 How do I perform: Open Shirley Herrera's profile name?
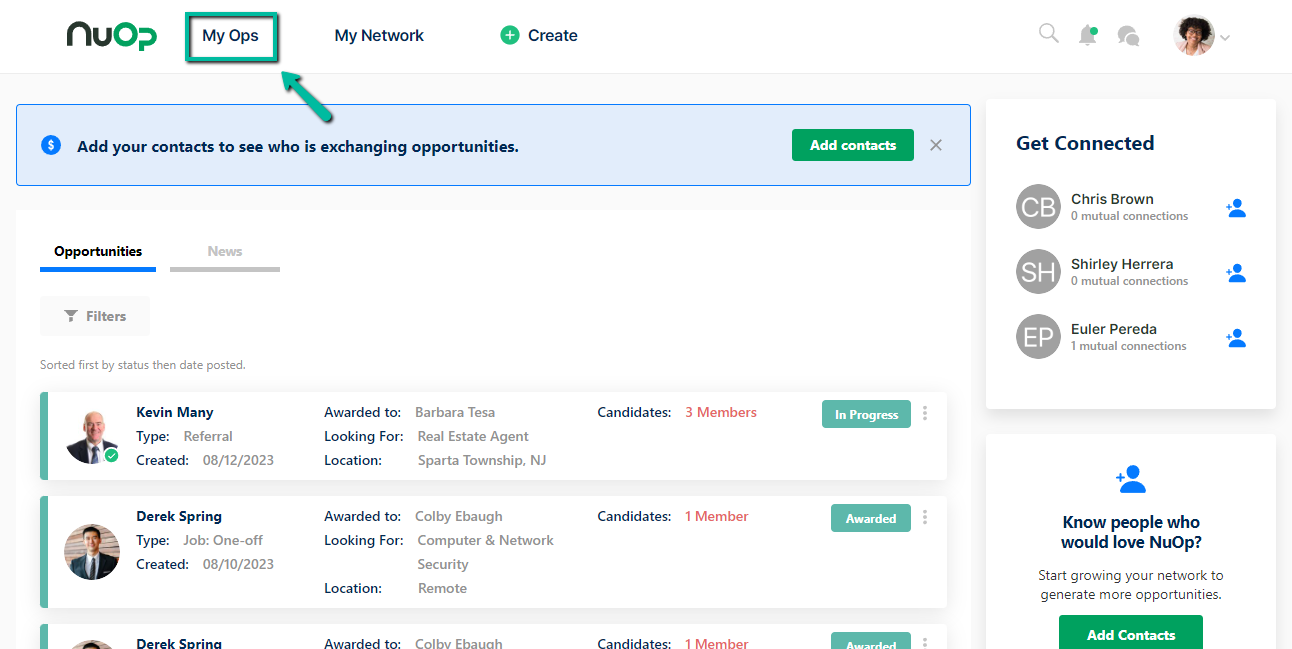point(1122,264)
